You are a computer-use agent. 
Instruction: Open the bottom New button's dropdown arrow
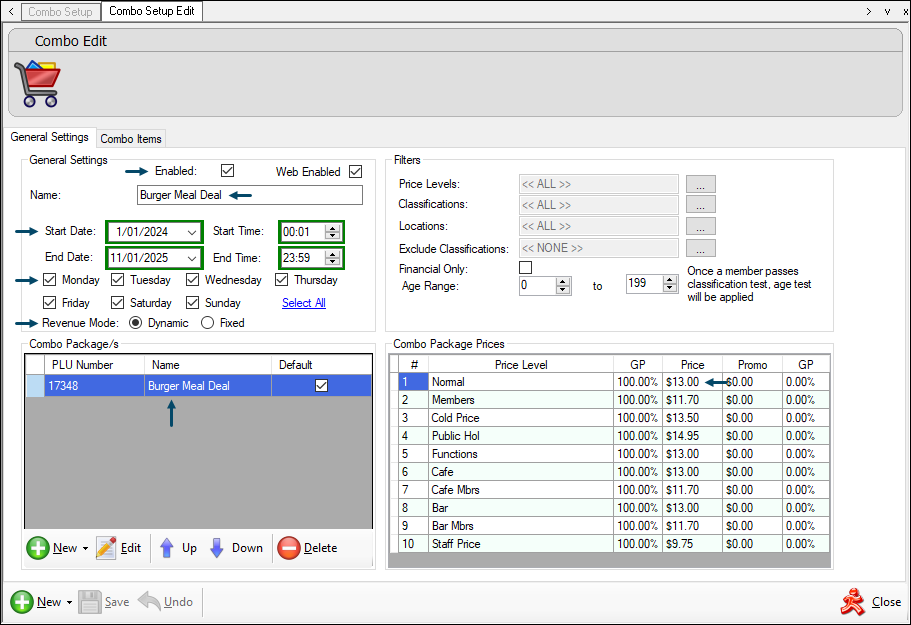pos(68,603)
